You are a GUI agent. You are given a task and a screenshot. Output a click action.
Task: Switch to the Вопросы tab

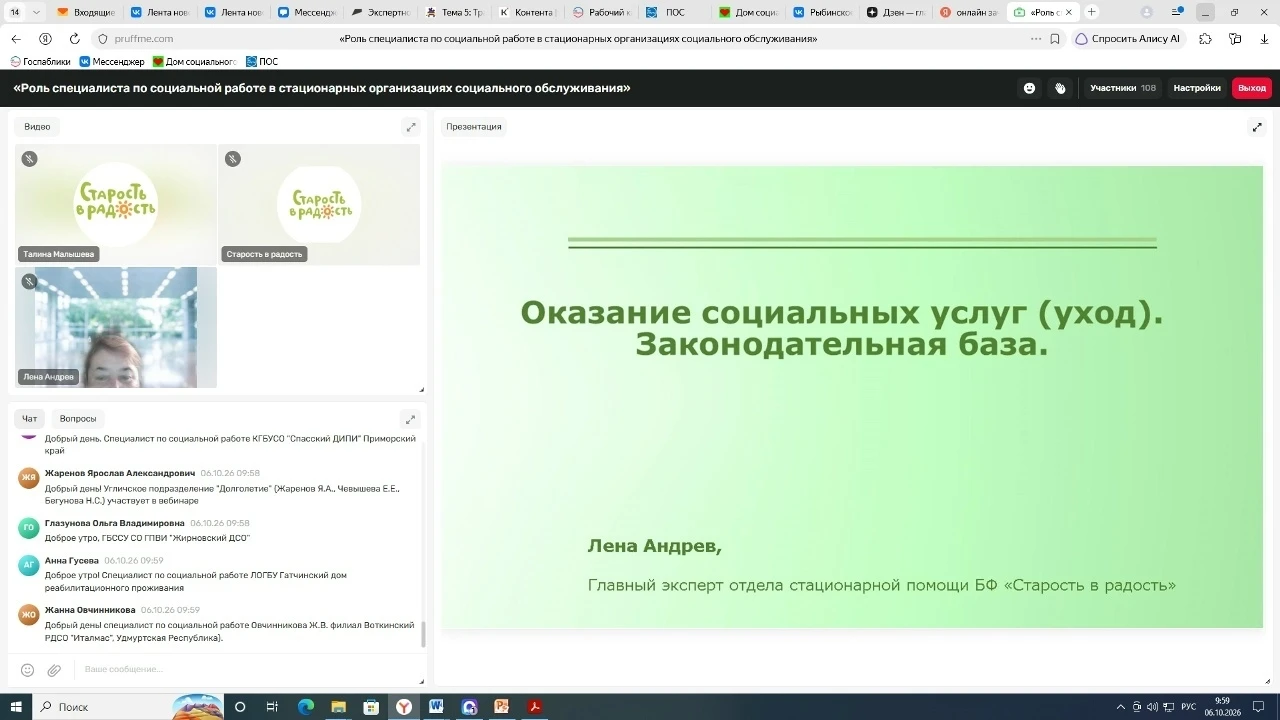click(78, 419)
